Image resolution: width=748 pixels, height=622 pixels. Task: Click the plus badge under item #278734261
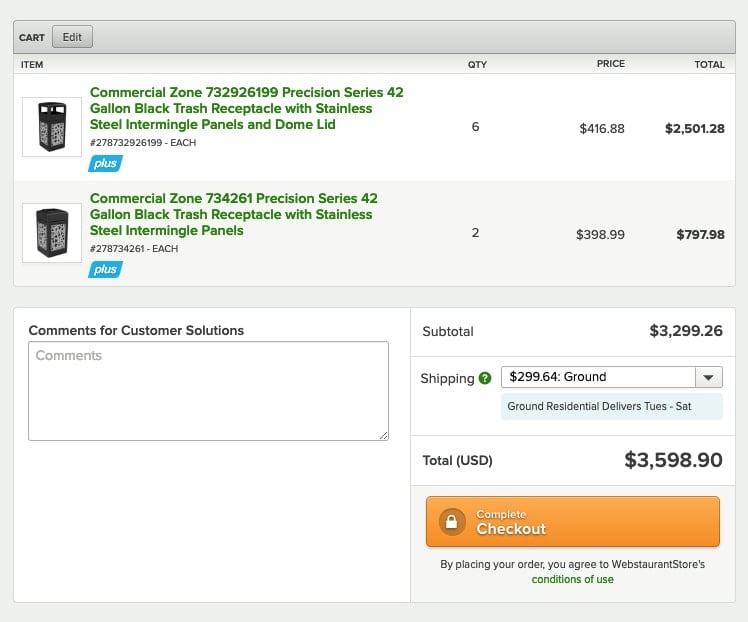(105, 270)
